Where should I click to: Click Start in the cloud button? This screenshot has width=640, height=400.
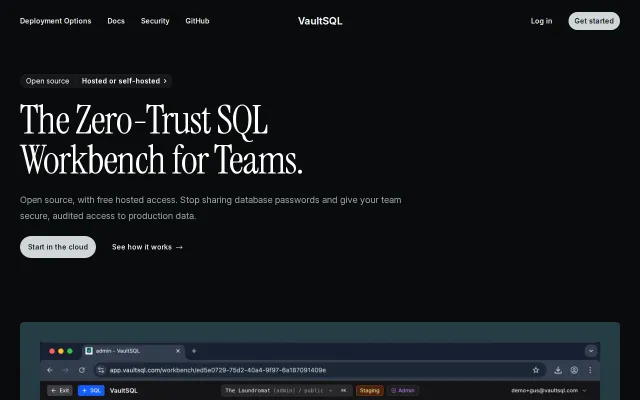(58, 247)
